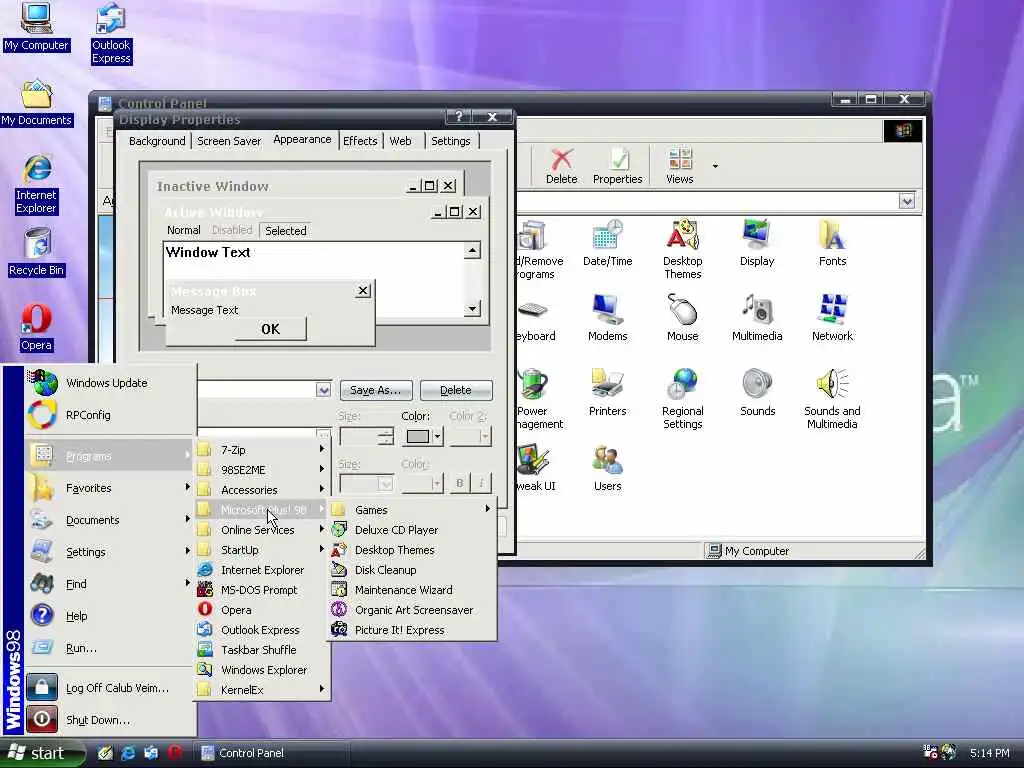This screenshot has height=768, width=1024.
Task: Open the Multimedia control panel icon
Action: click(x=757, y=318)
